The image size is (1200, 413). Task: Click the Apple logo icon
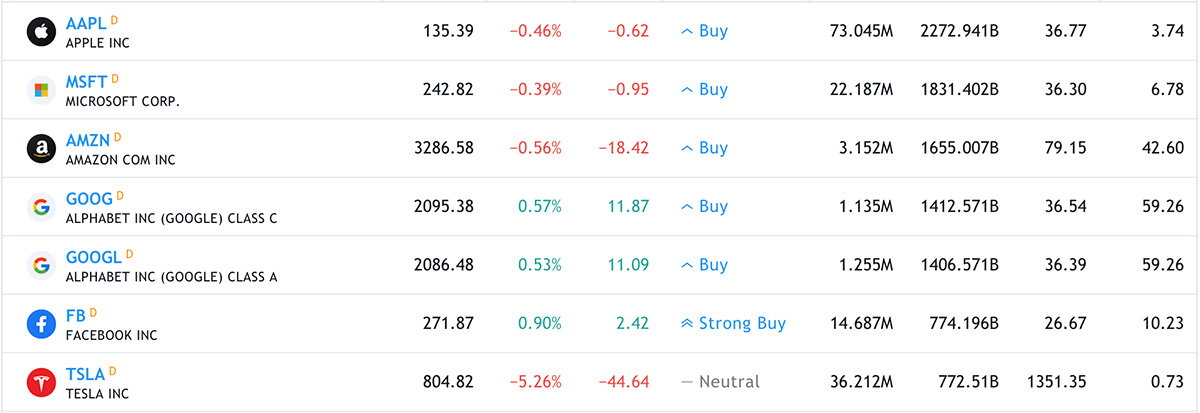pyautogui.click(x=41, y=32)
